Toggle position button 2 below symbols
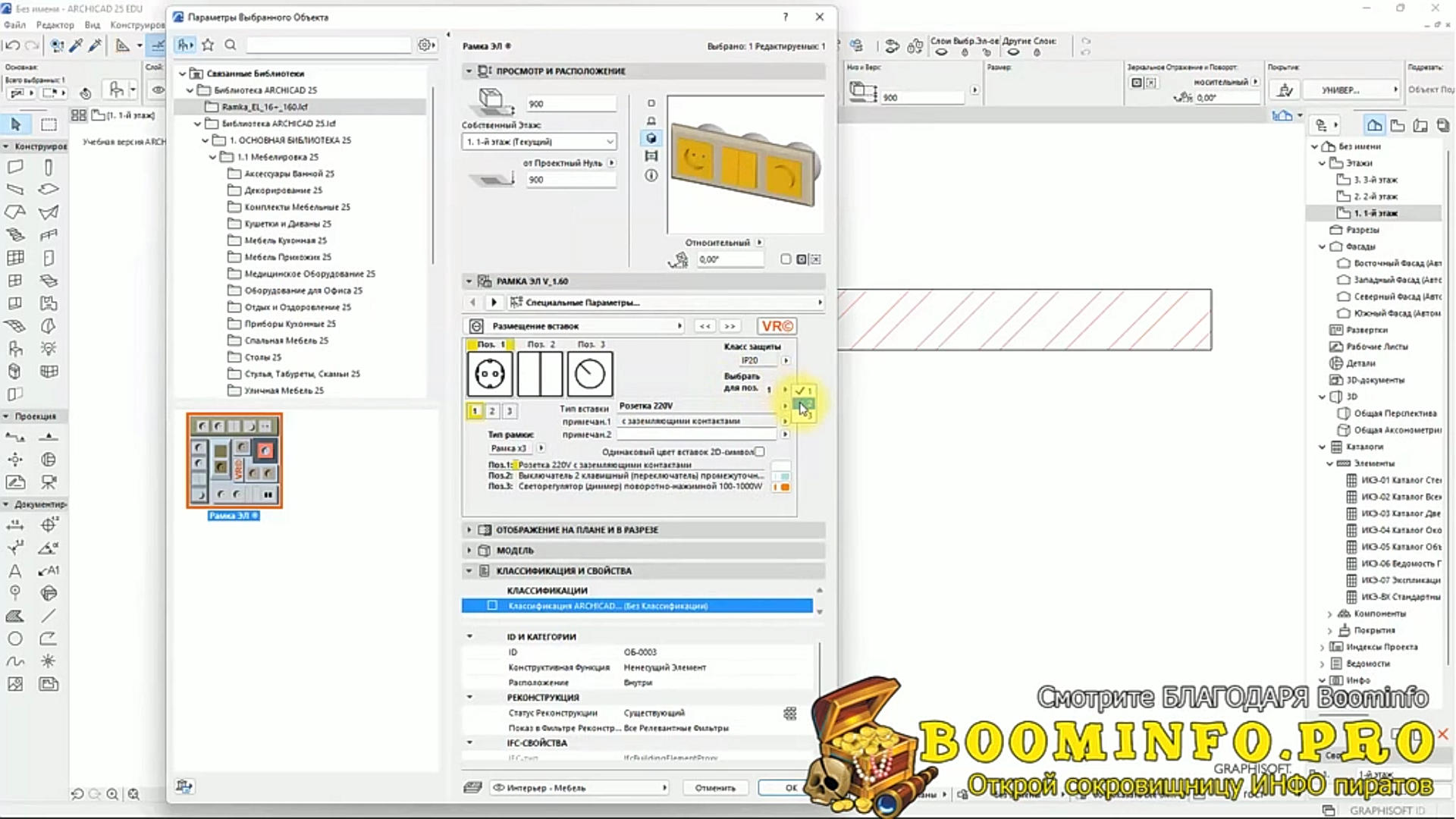 (492, 411)
